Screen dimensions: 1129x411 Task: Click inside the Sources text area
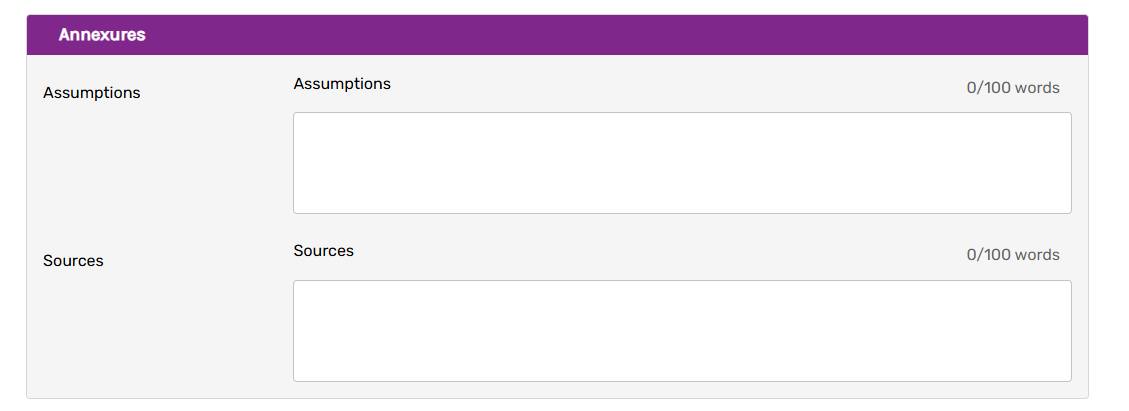[x=682, y=330]
